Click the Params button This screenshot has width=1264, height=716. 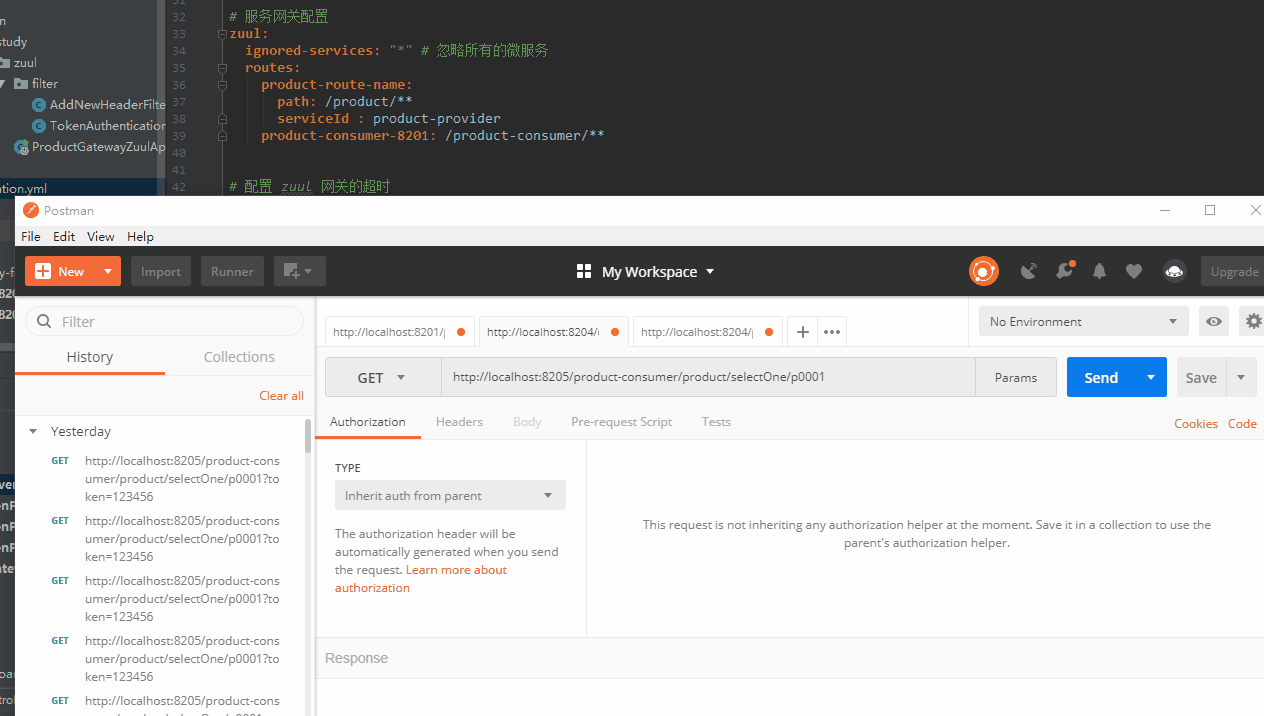(x=1016, y=377)
